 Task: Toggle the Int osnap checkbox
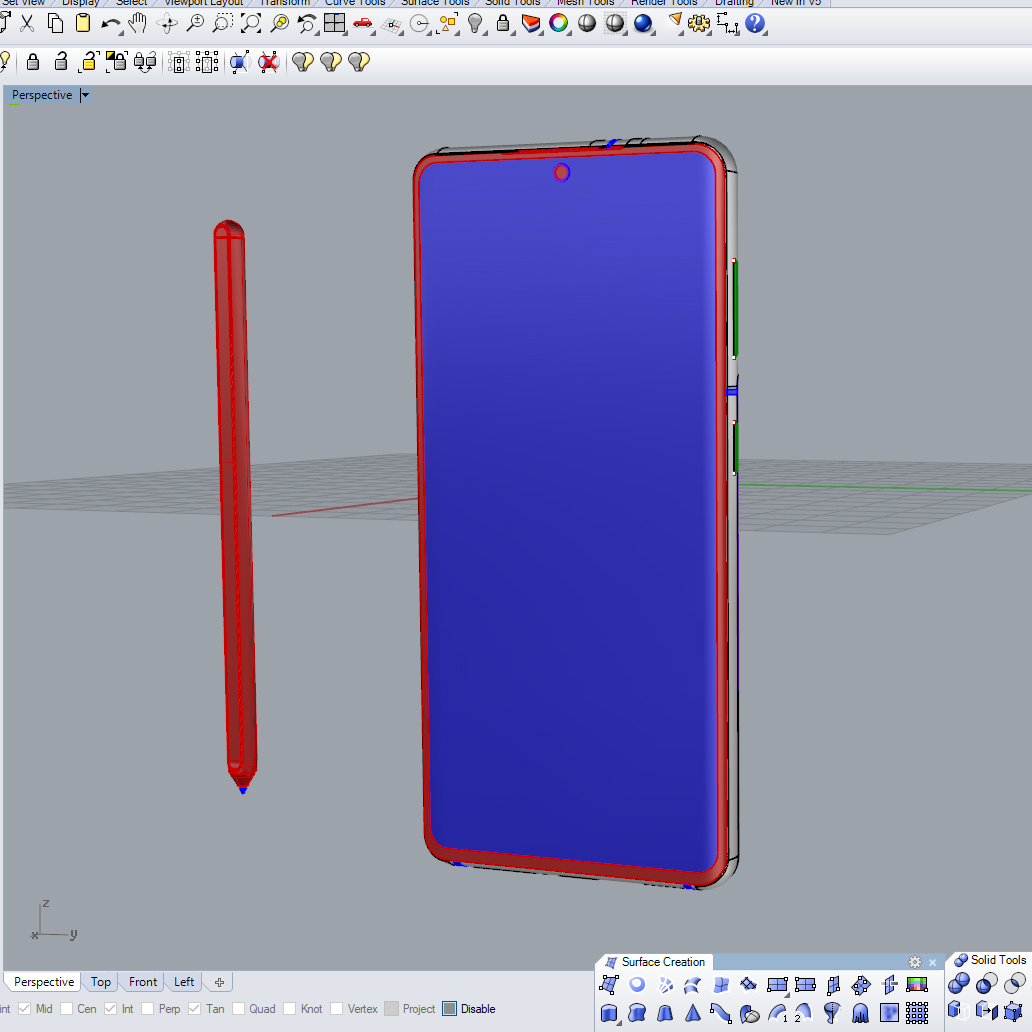coord(110,1009)
